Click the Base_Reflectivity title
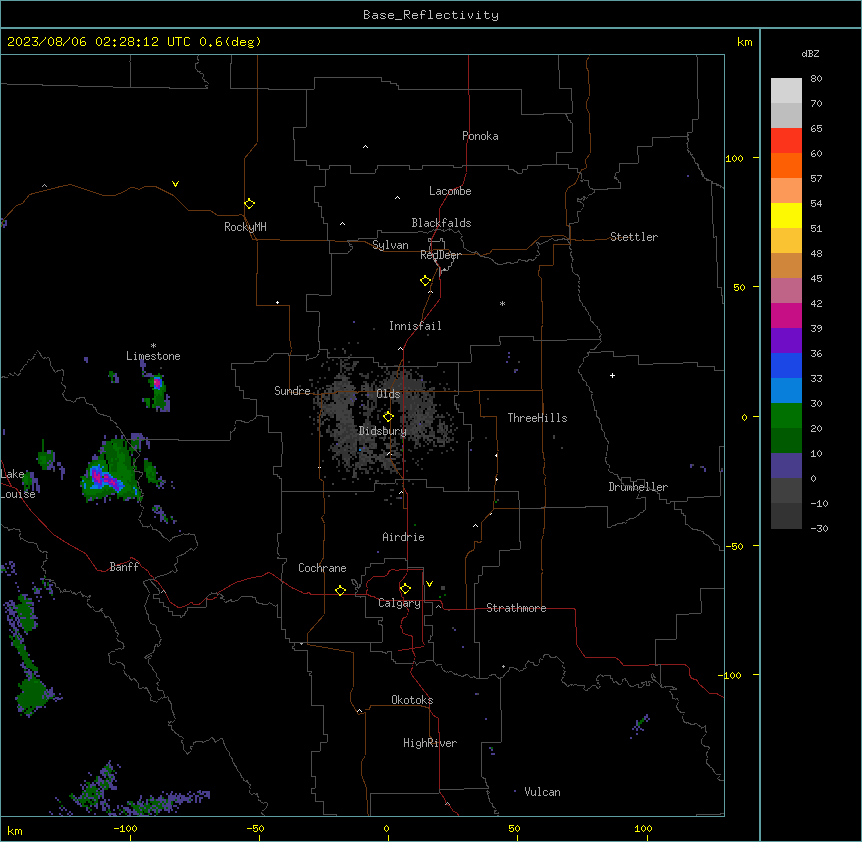This screenshot has height=842, width=862. click(x=431, y=15)
